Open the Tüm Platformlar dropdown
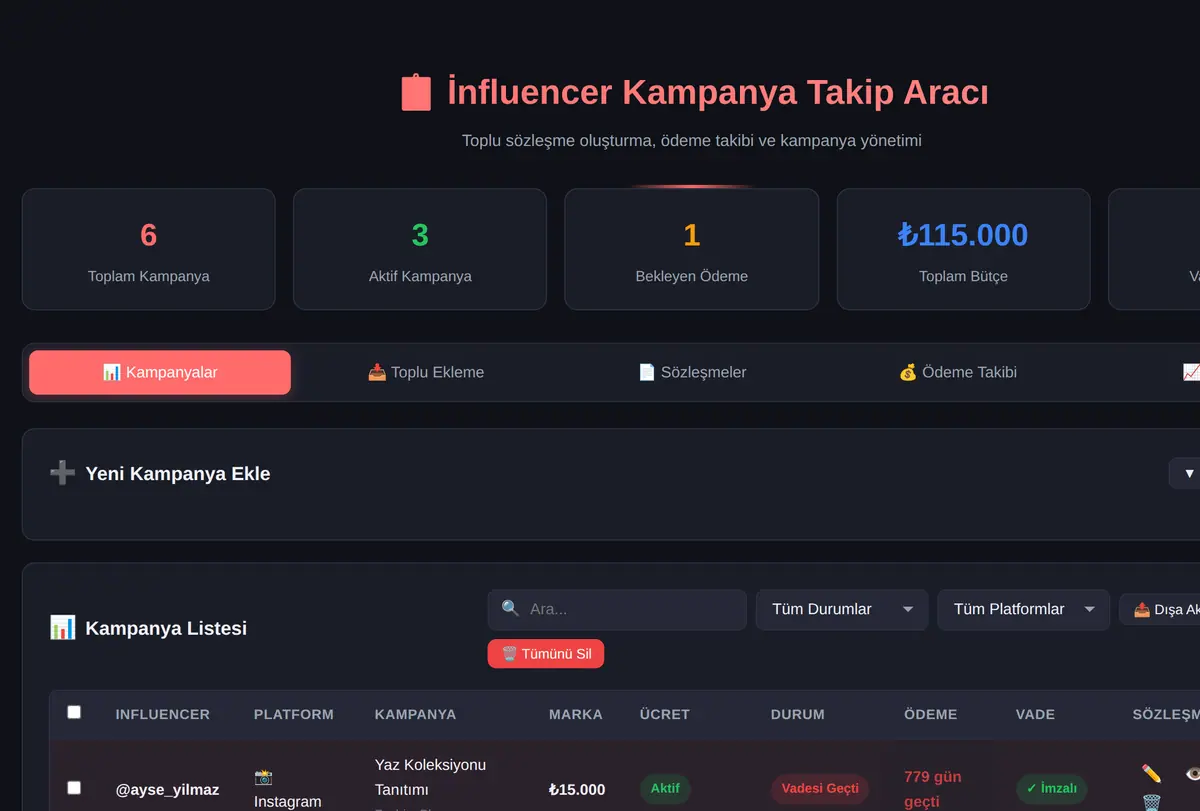This screenshot has height=811, width=1200. [1023, 609]
